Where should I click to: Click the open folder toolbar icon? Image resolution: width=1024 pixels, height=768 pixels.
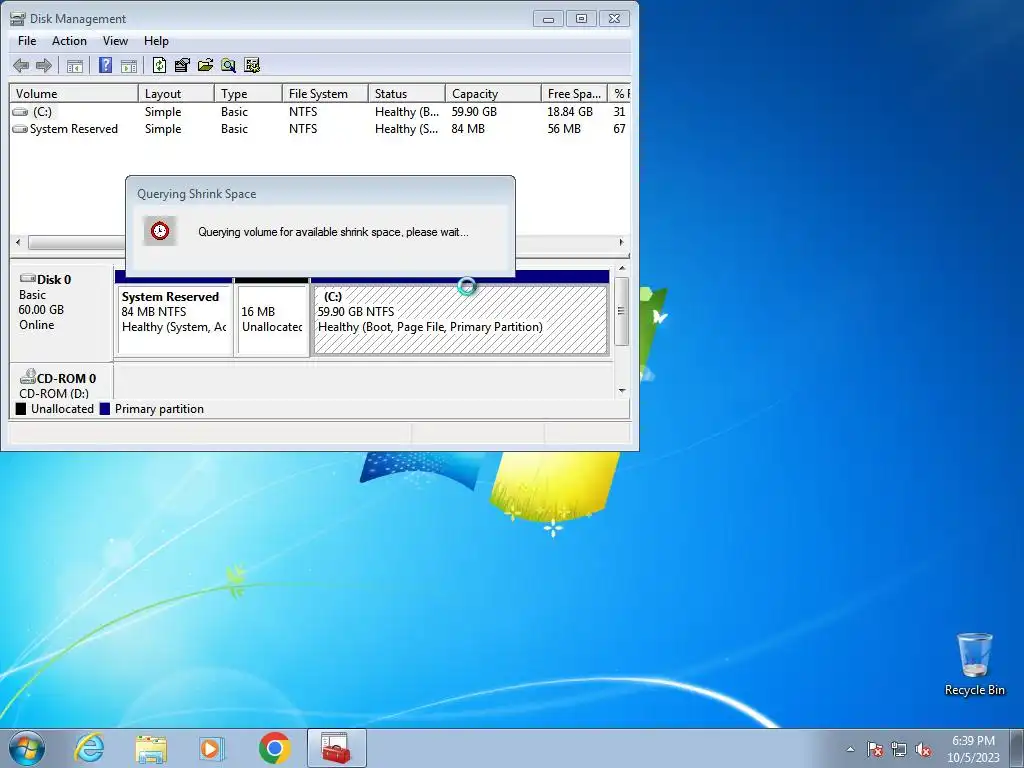[x=205, y=65]
